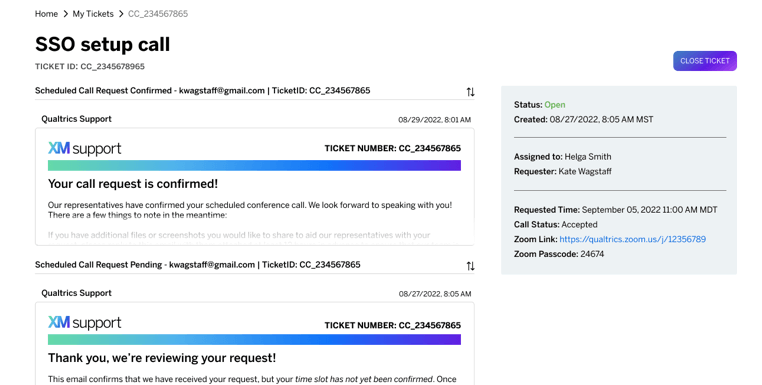The width and height of the screenshot is (762, 385).
Task: Open the Zoom meeting link
Action: pyautogui.click(x=632, y=239)
